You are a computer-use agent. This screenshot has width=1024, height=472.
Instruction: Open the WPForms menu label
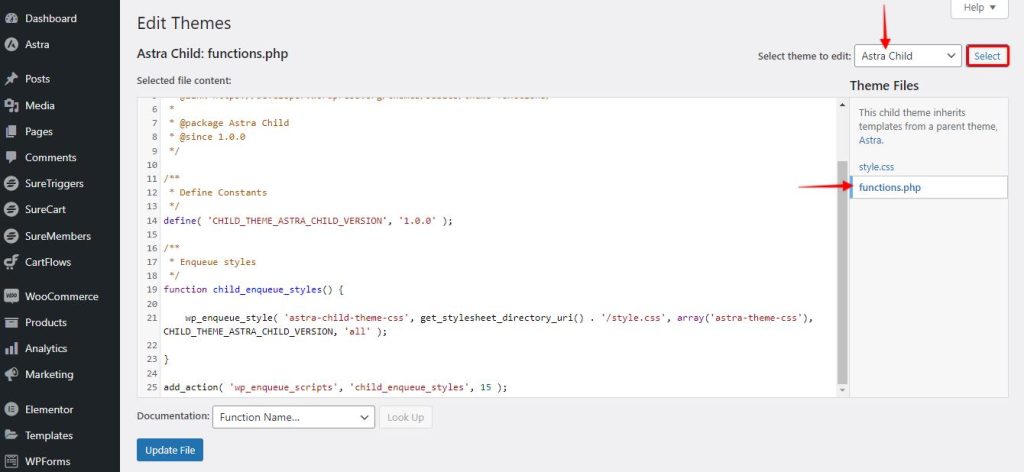point(48,462)
